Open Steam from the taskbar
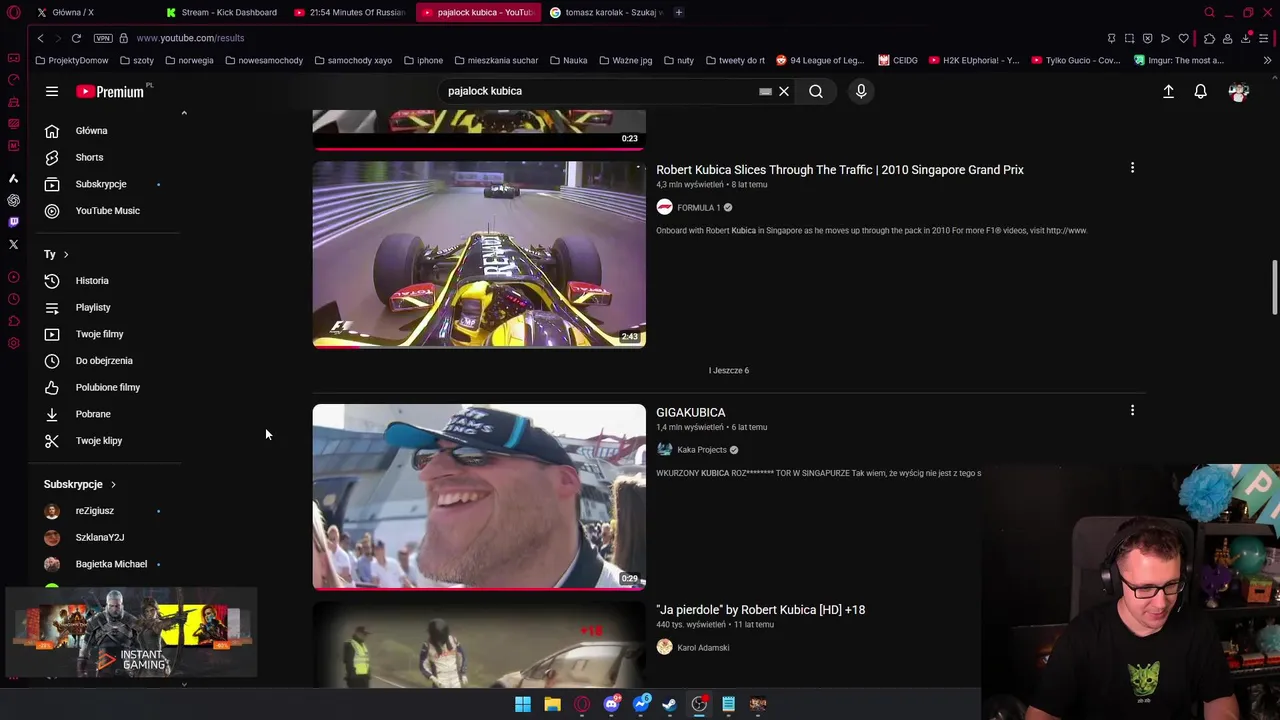 coord(670,704)
